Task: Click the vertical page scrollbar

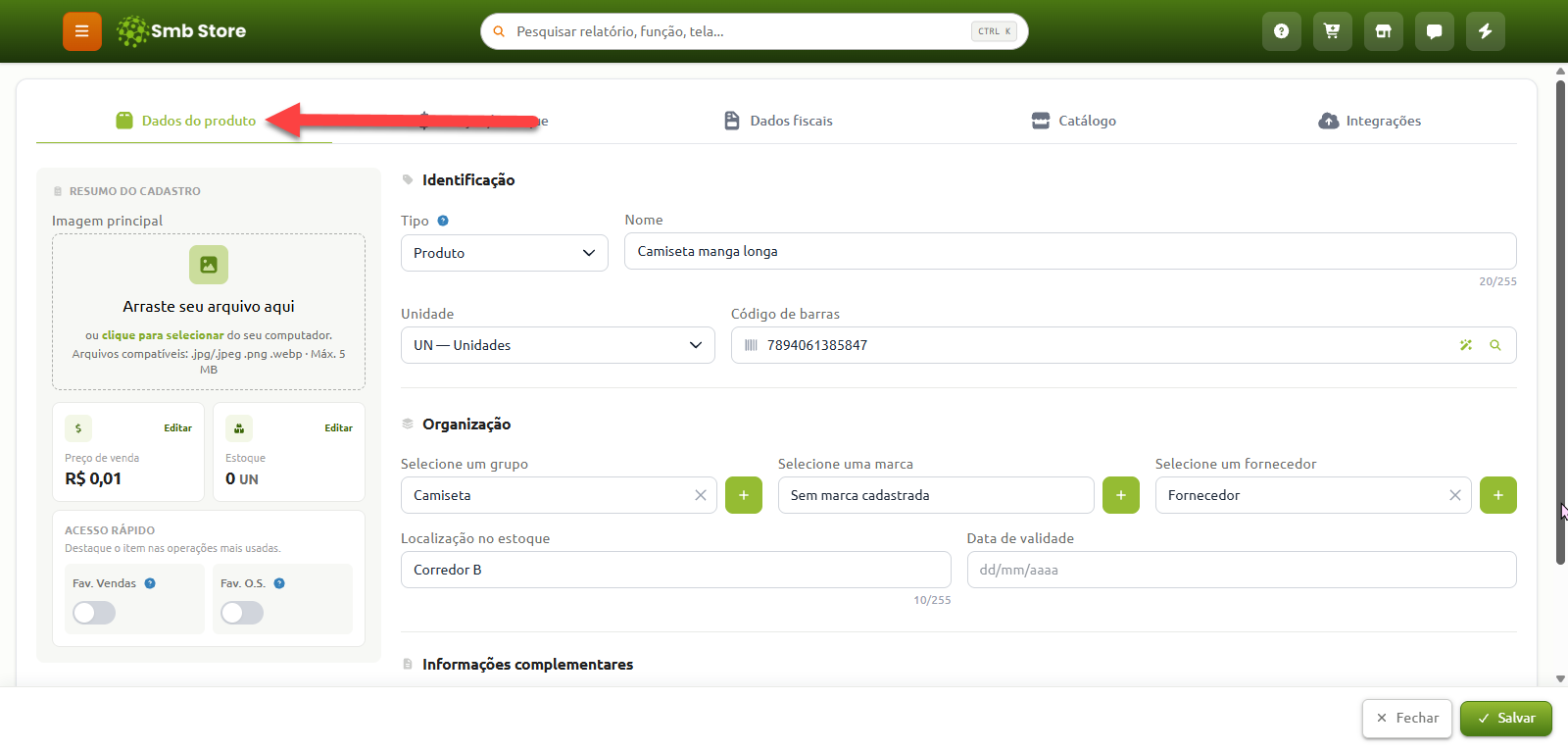Action: click(x=1560, y=323)
